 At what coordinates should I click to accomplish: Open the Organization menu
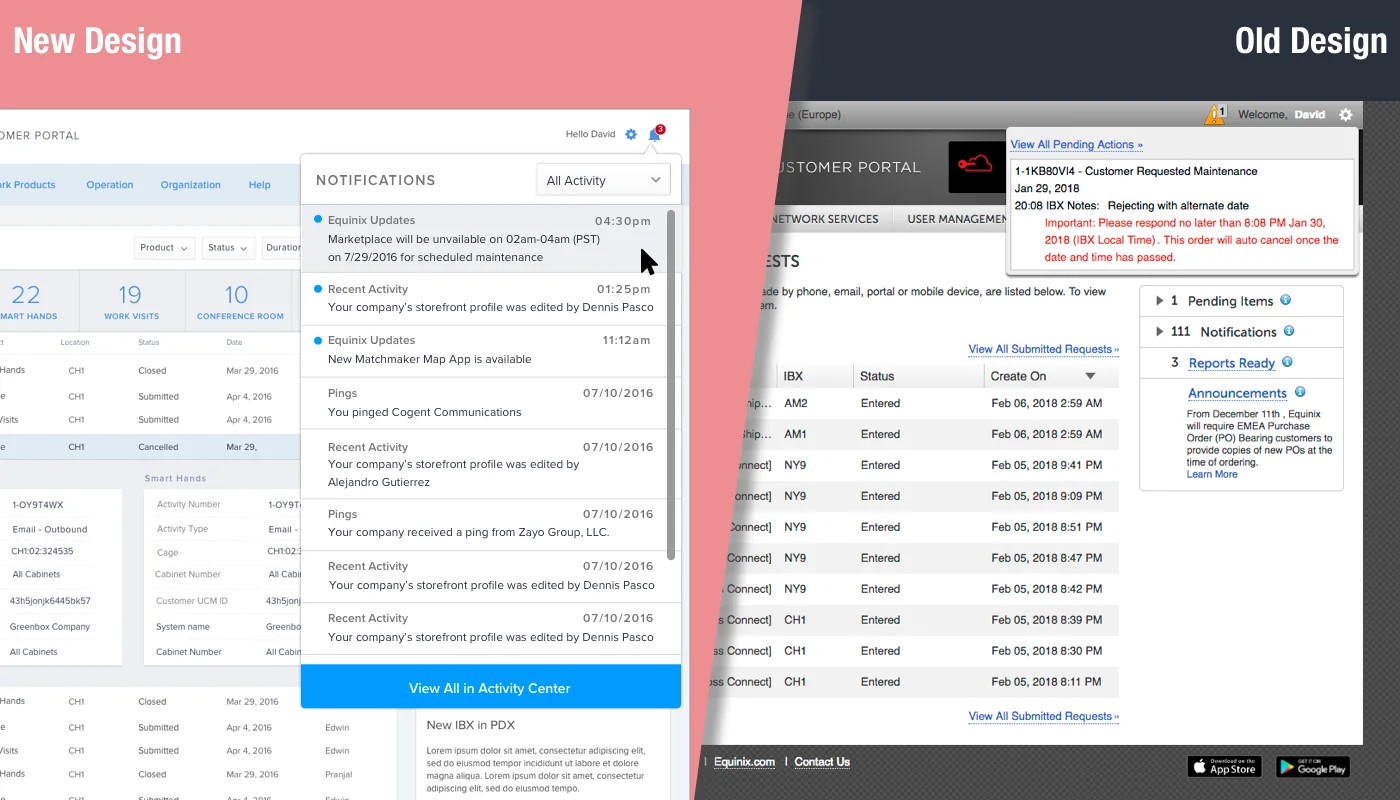click(191, 185)
